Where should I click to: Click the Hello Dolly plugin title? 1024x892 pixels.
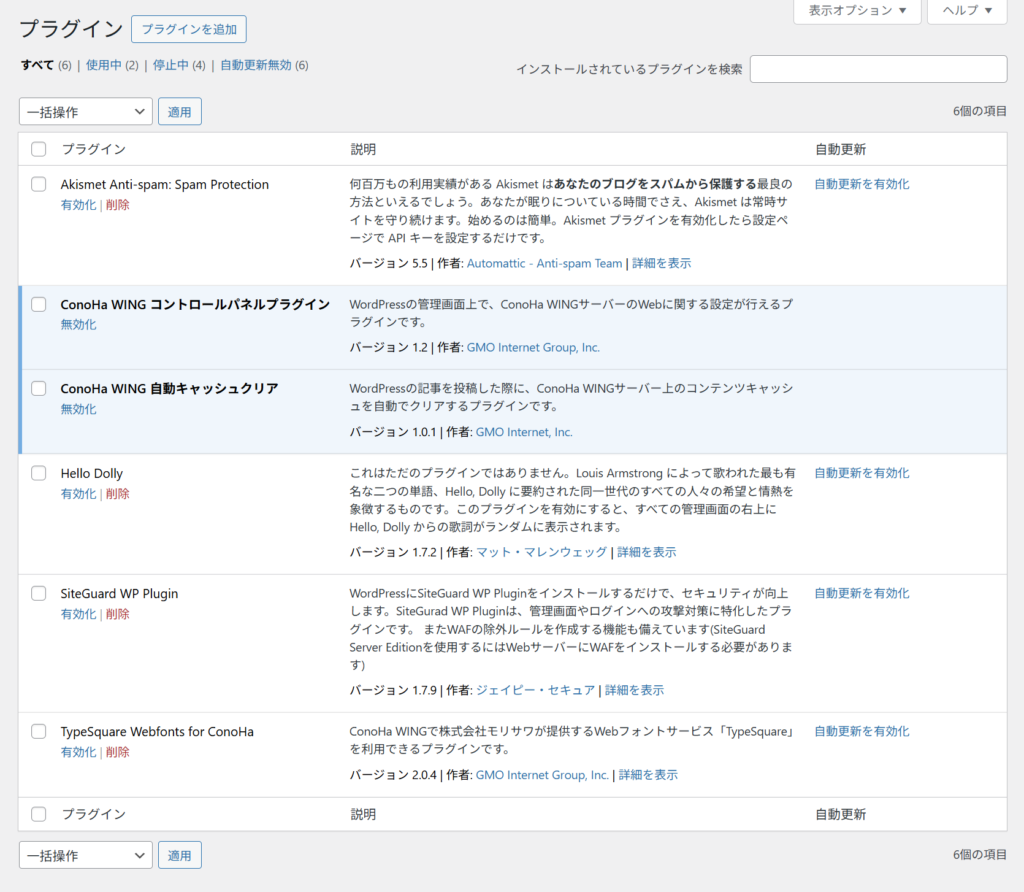click(x=91, y=474)
